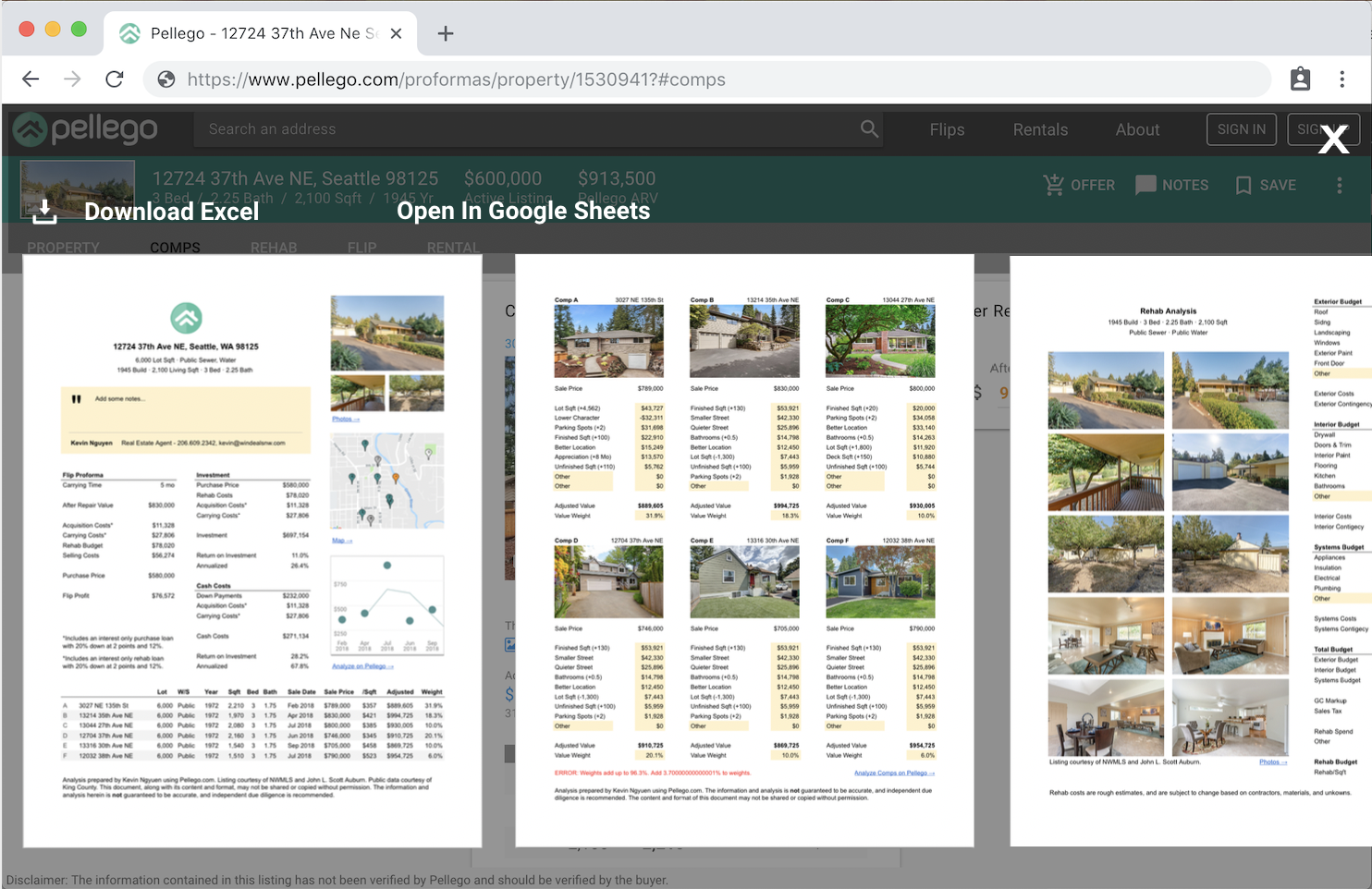Image resolution: width=1372 pixels, height=889 pixels.
Task: Open property more-options vertical dots
Action: tap(1339, 185)
